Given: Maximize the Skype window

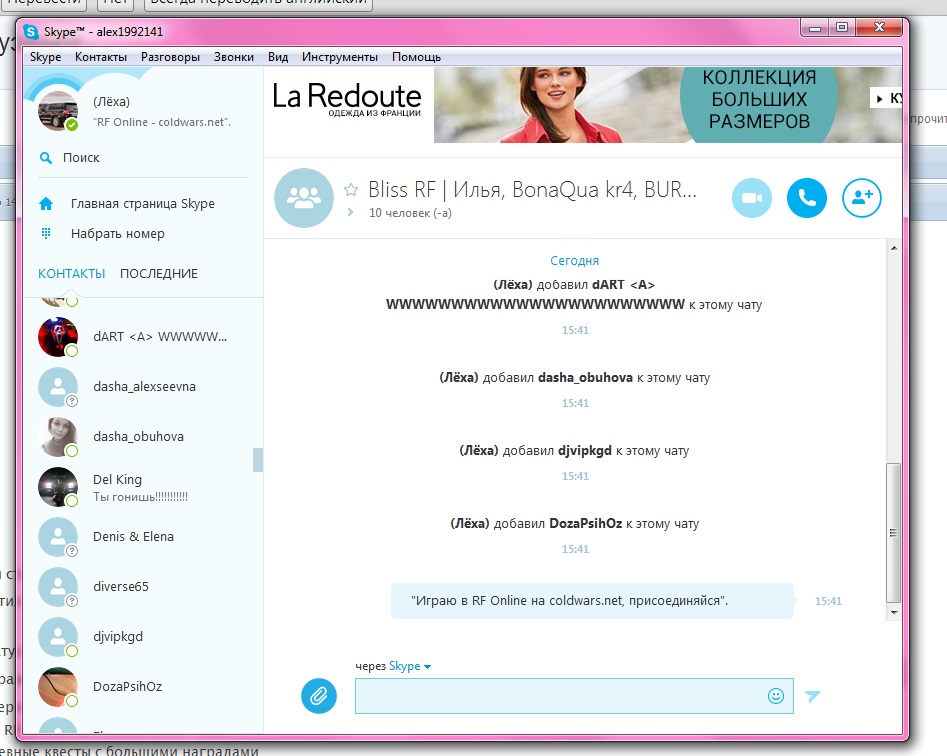Looking at the screenshot, I should (x=842, y=27).
